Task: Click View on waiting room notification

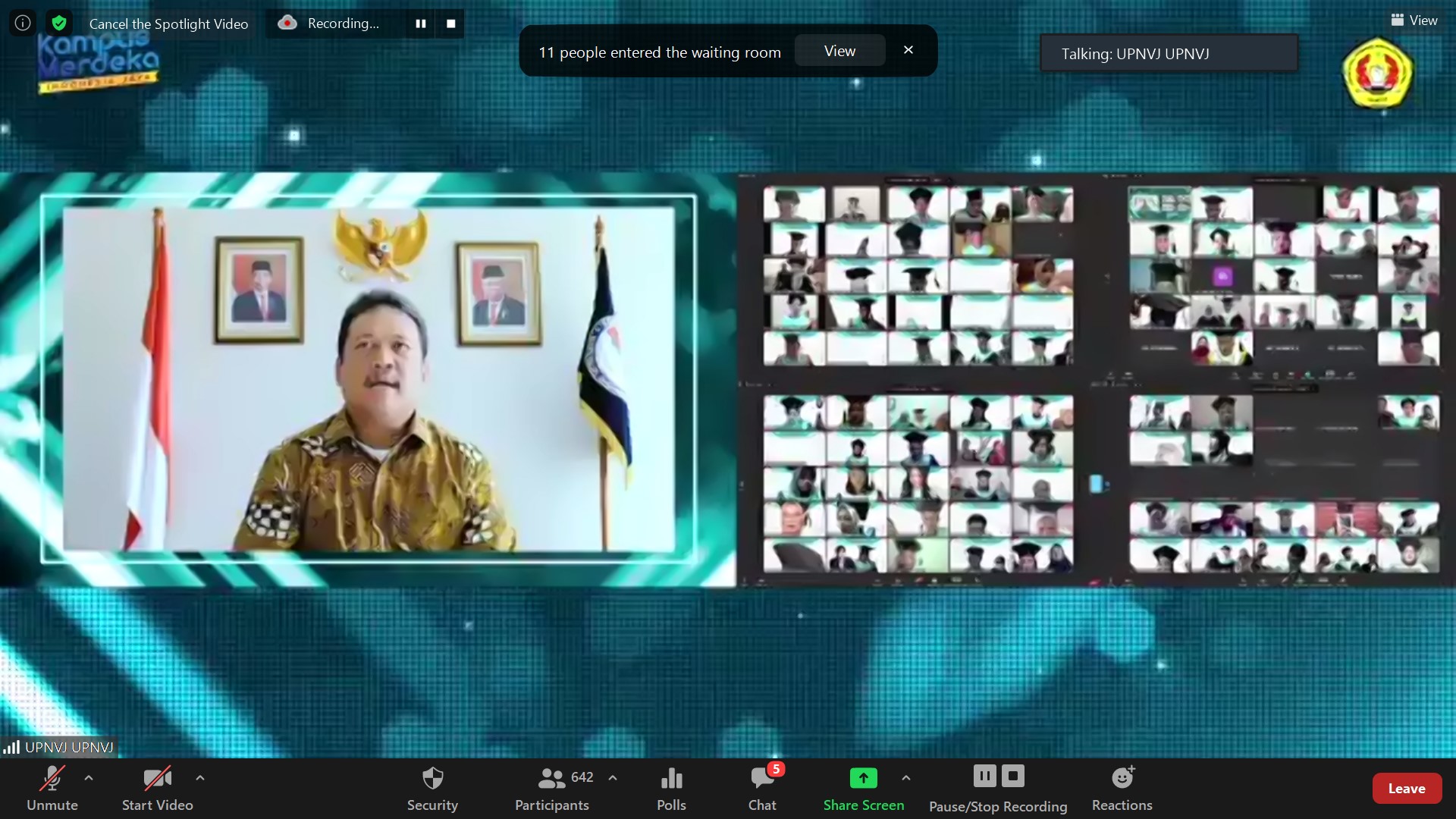Action: pos(839,51)
